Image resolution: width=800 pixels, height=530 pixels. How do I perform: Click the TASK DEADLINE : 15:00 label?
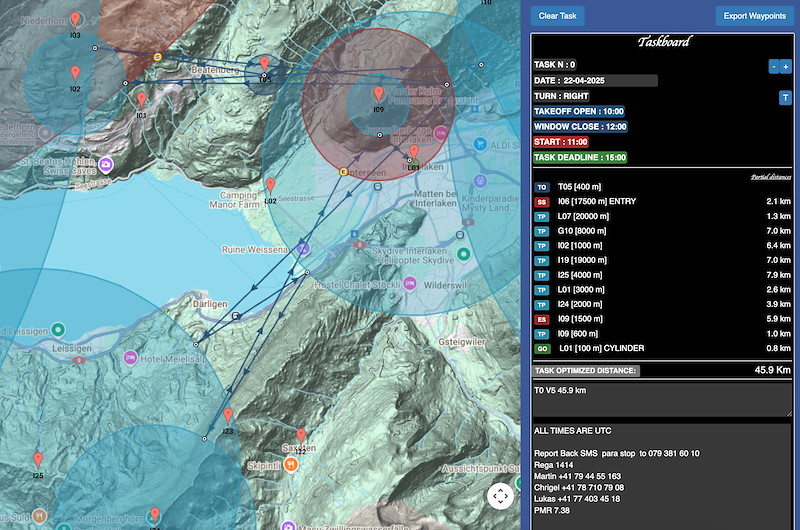(580, 157)
